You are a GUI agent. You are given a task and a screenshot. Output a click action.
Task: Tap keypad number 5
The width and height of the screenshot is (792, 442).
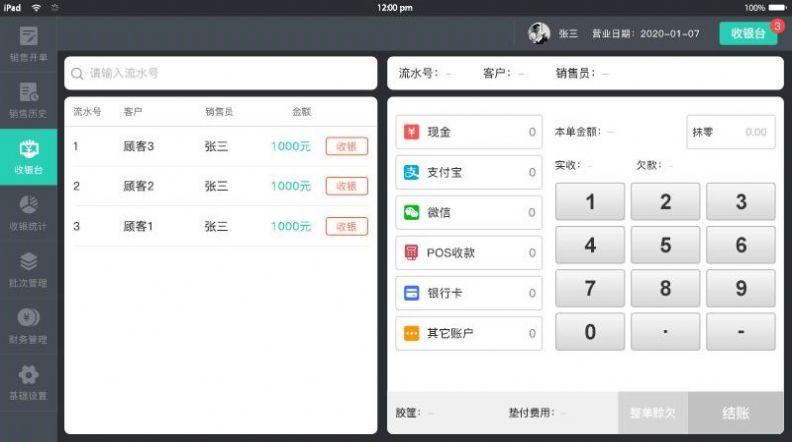pos(665,245)
